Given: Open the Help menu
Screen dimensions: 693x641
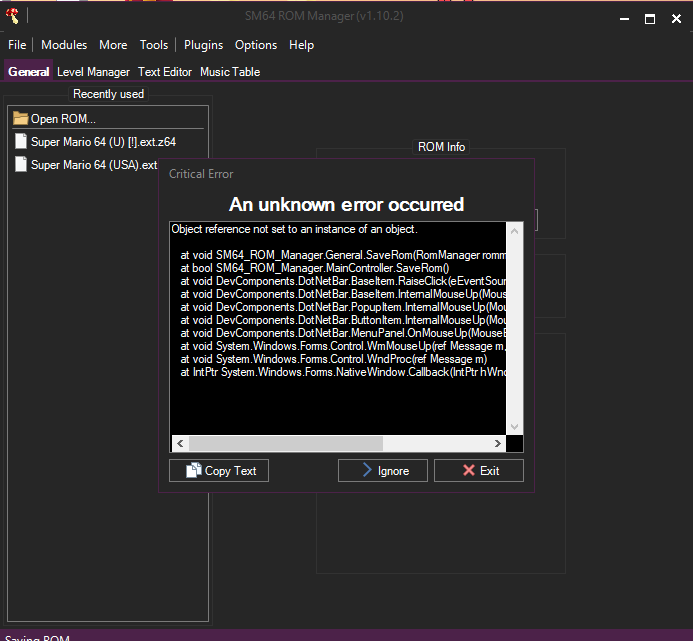Looking at the screenshot, I should [x=301, y=45].
